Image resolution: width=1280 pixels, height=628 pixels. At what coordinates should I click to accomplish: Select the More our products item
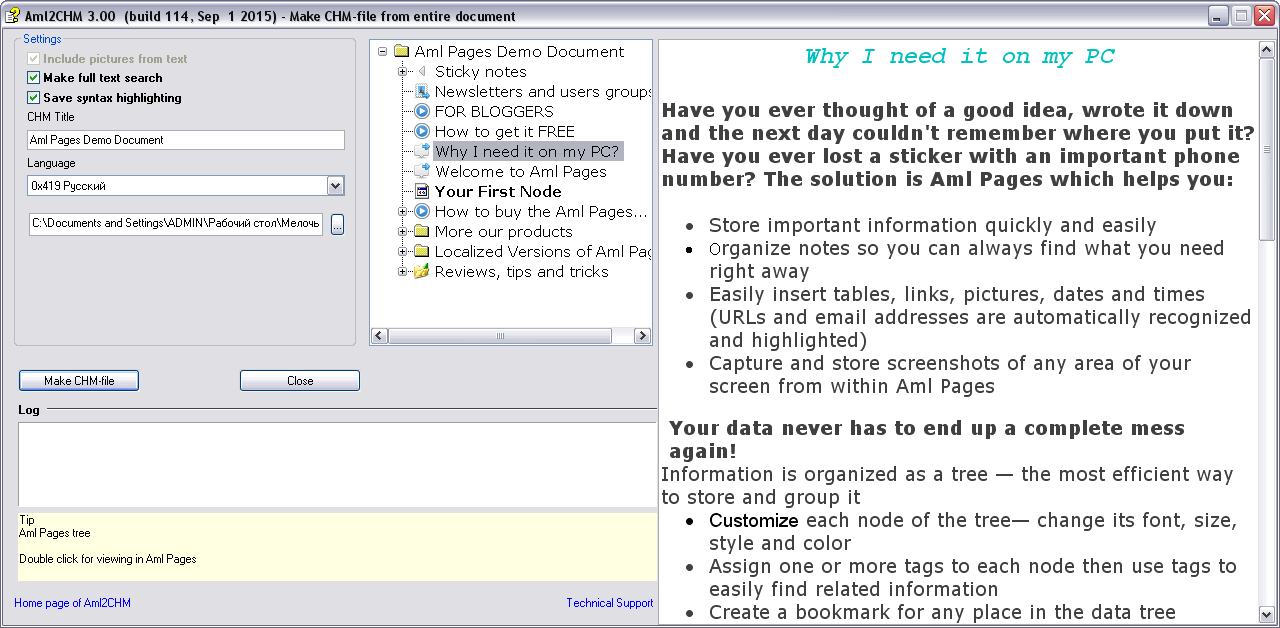504,232
